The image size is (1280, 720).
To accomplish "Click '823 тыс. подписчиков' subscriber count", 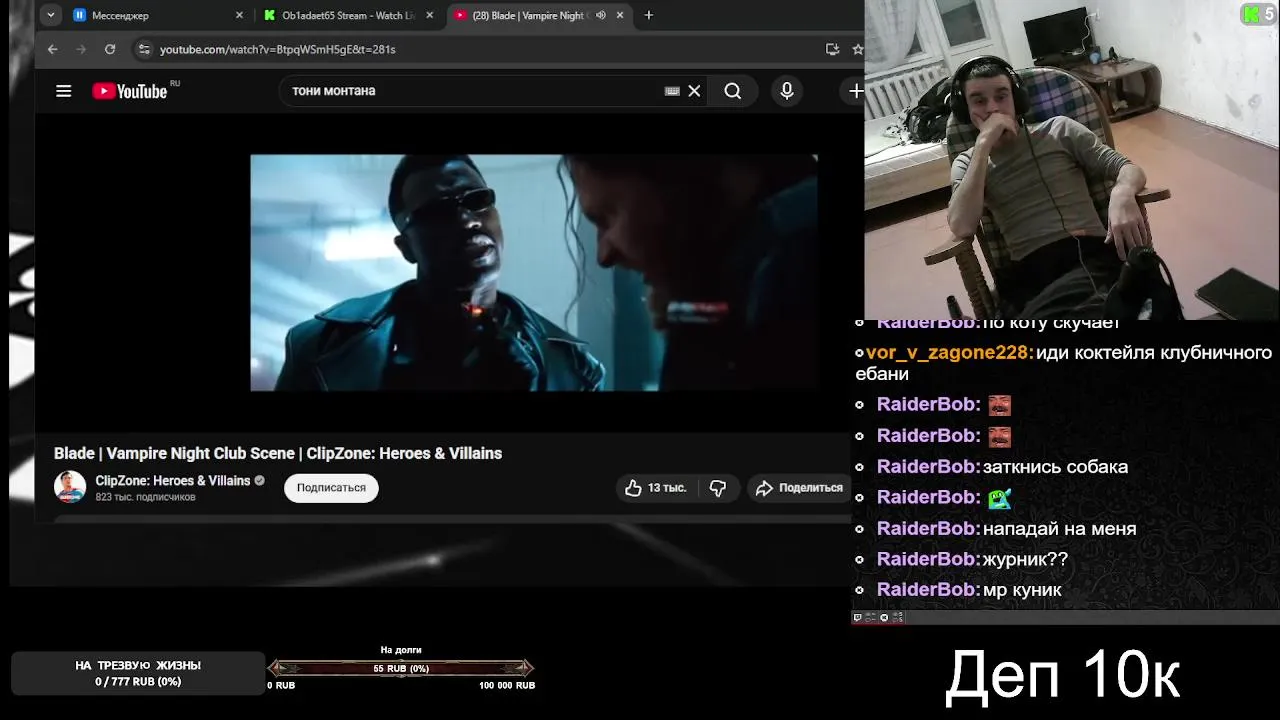I will coord(145,497).
